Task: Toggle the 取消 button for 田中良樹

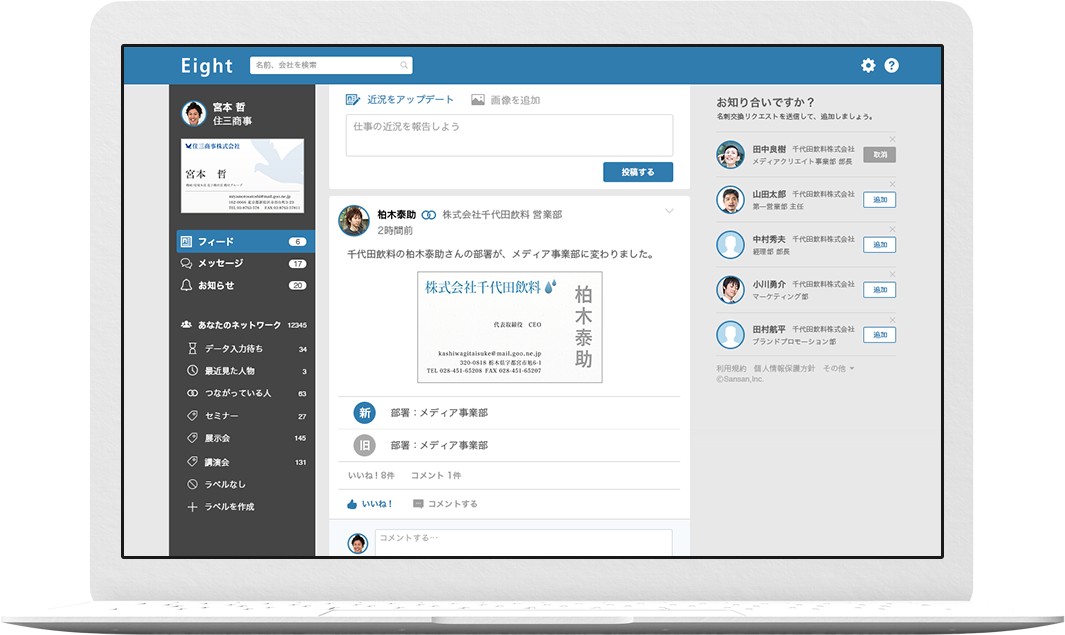Action: 879,155
